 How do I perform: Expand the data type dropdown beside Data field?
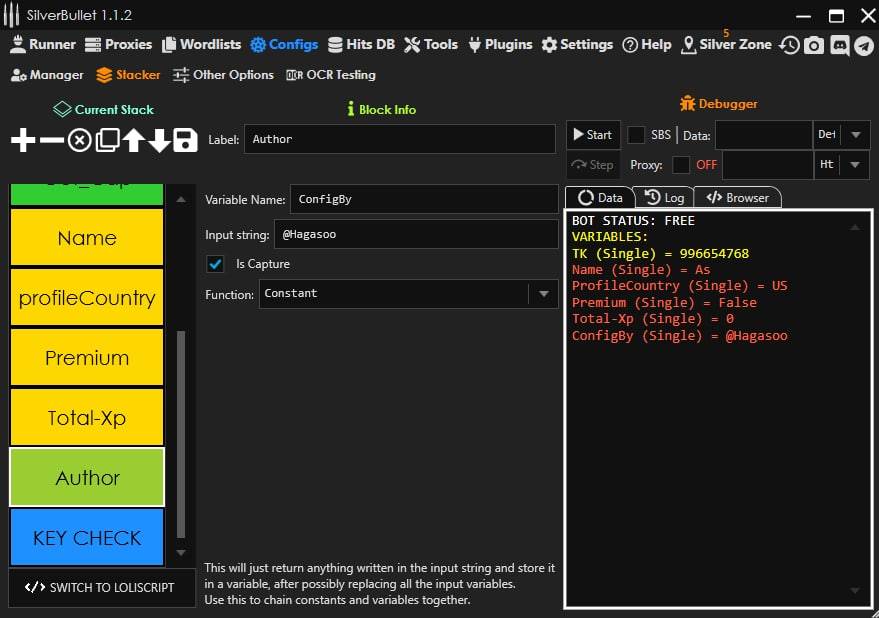click(855, 135)
